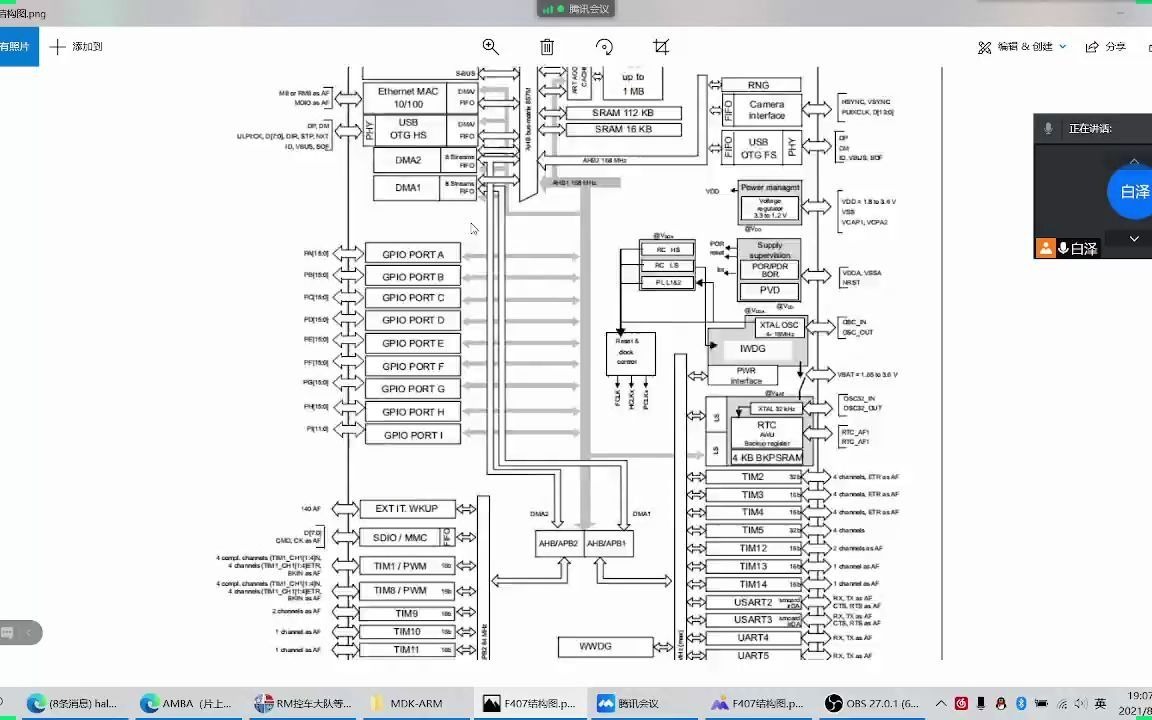Collapse the meeting panel with the down chevron
The height and width of the screenshot is (720, 1152).
pos(1133,239)
